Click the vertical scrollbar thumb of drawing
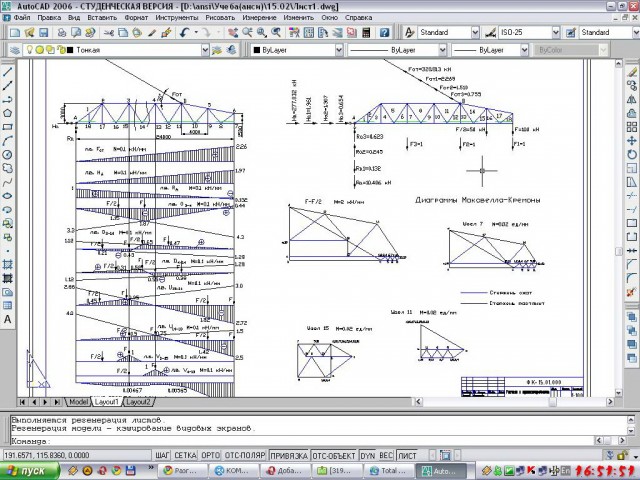640x480 pixels. coord(619,251)
